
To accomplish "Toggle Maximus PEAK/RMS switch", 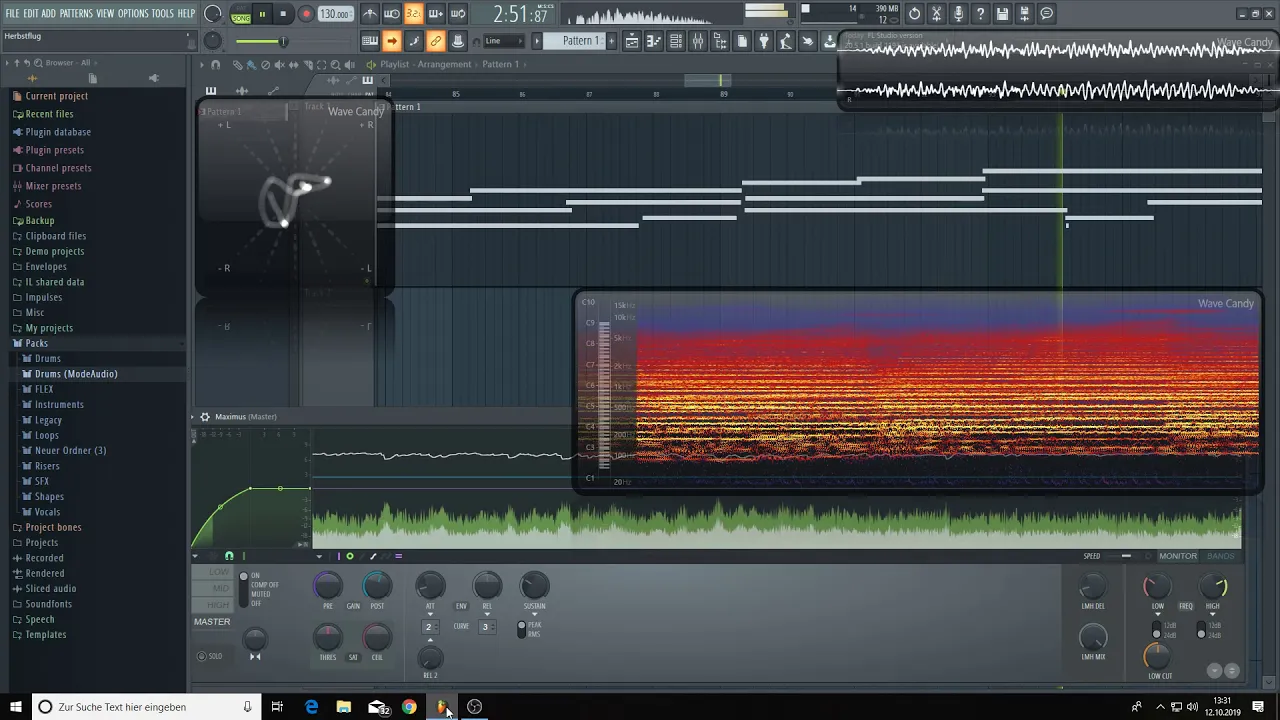I will pos(521,629).
